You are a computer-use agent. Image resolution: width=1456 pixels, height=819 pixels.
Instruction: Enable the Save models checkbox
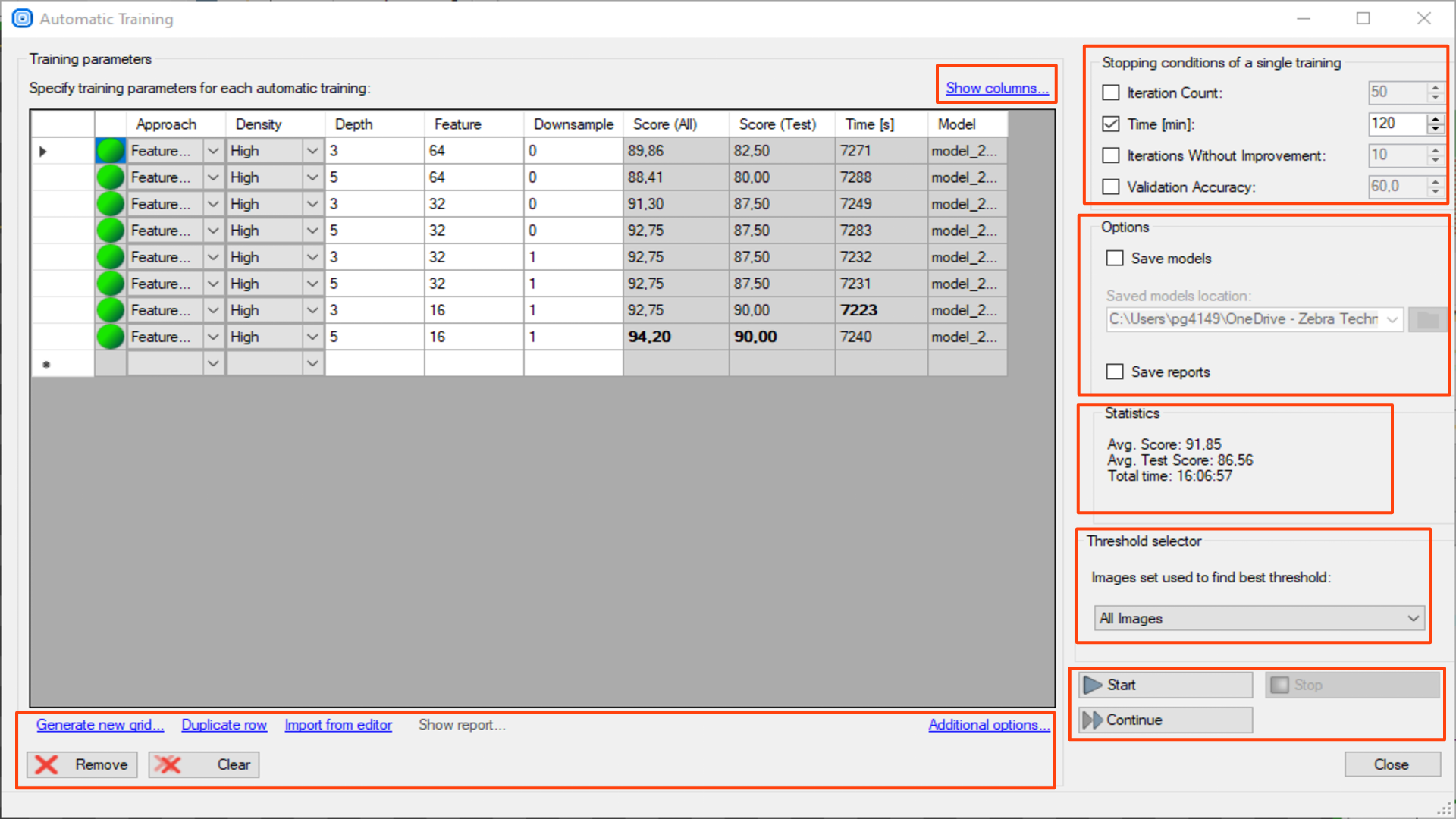point(1115,259)
